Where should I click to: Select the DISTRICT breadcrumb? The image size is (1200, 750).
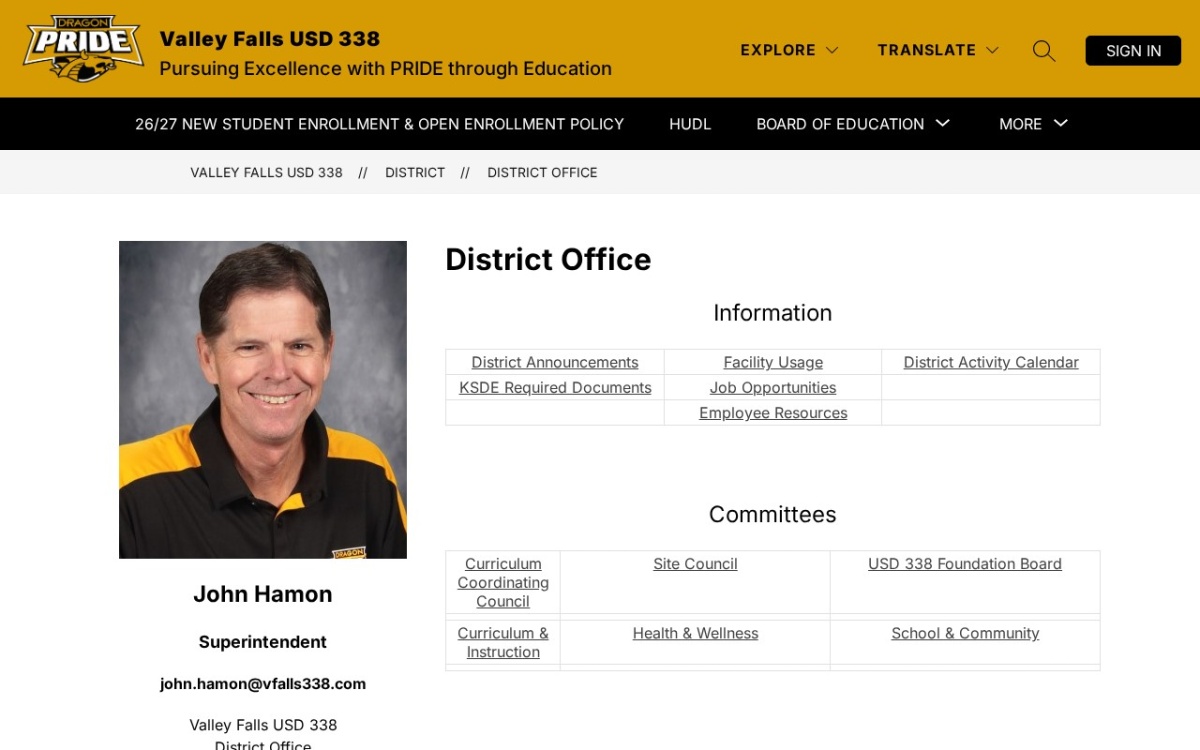(415, 173)
